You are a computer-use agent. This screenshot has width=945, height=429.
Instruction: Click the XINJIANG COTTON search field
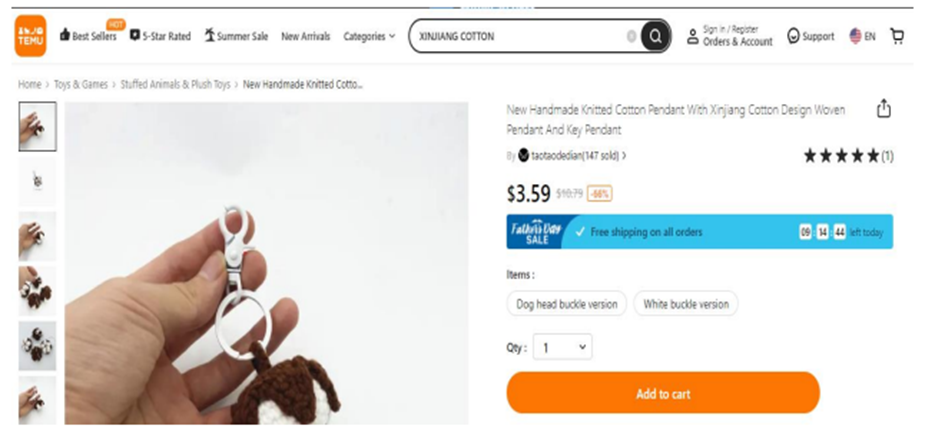520,37
